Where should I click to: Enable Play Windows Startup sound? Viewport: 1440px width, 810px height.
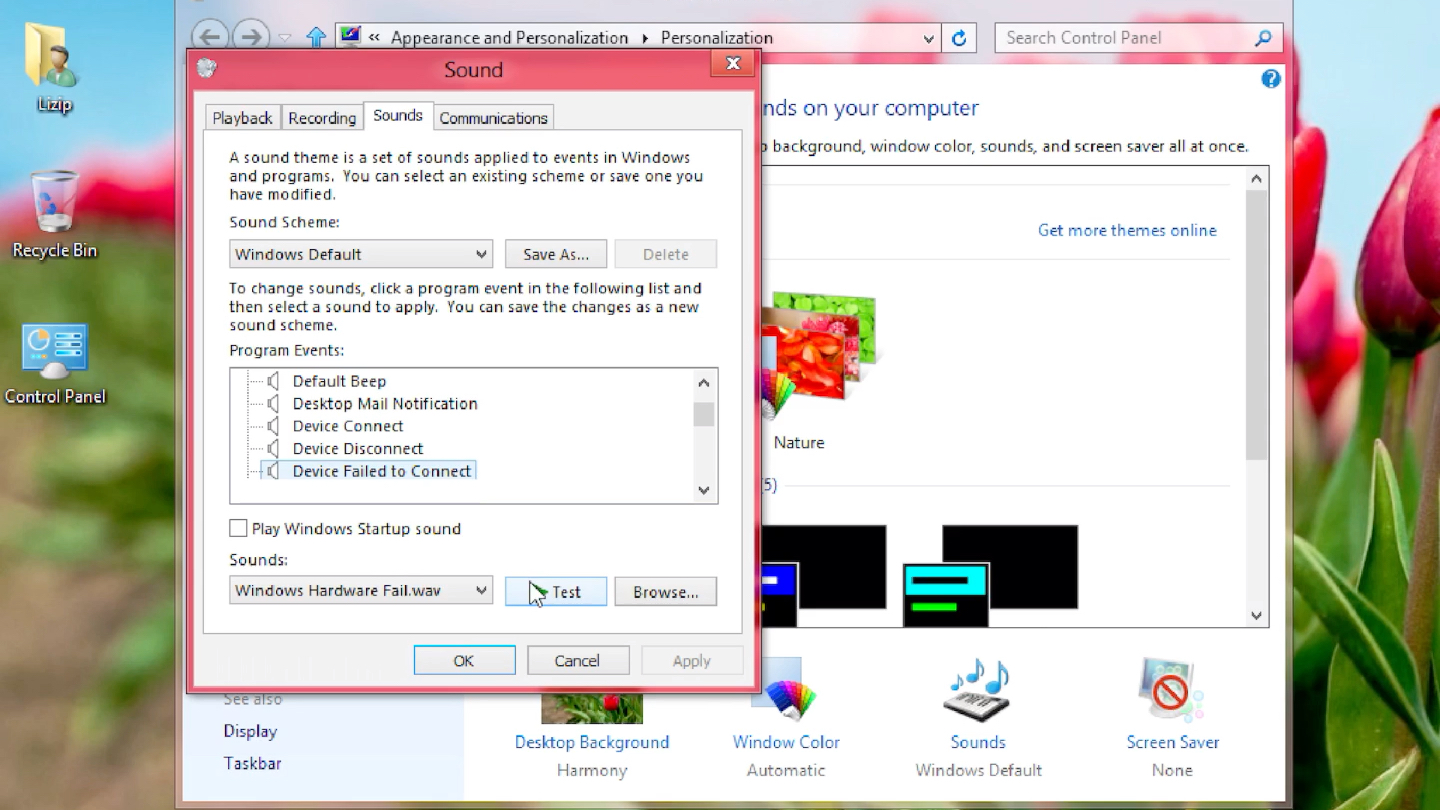[238, 528]
